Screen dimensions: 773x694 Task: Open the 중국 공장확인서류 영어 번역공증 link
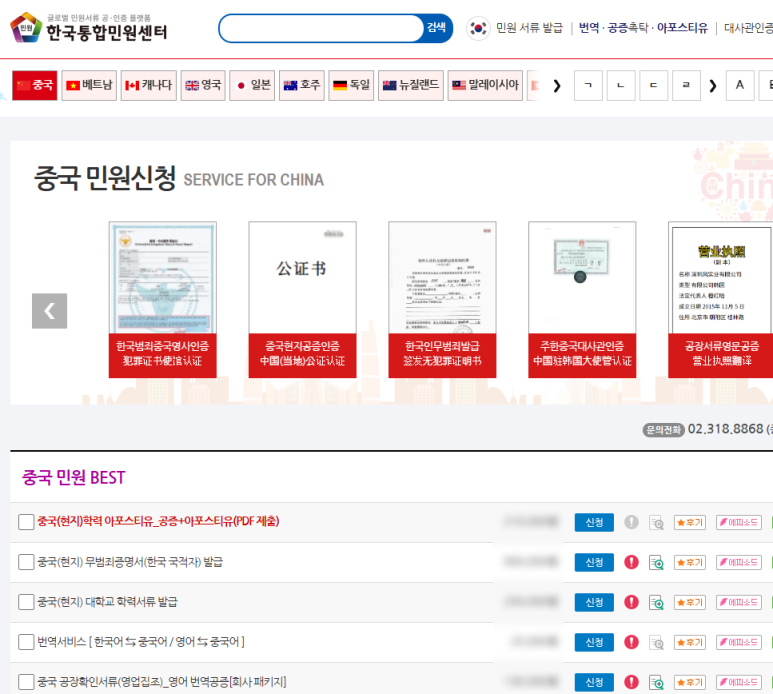click(162, 682)
